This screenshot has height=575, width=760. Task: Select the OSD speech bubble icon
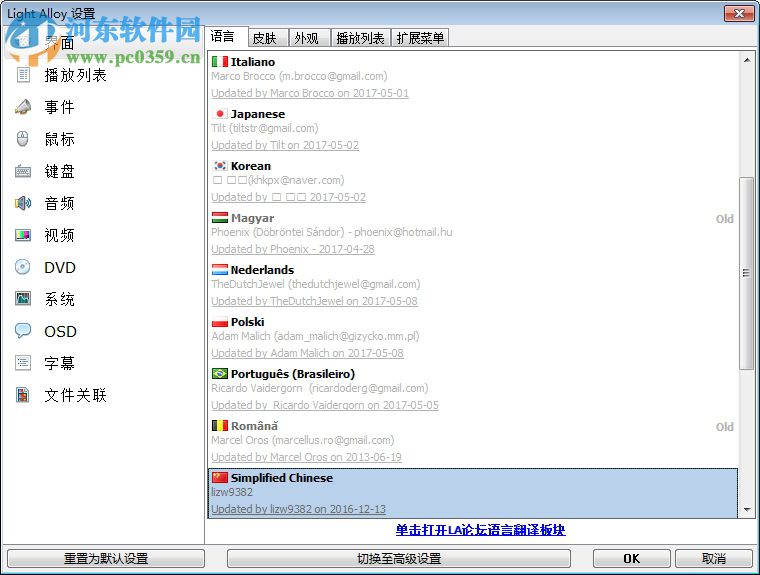click(x=23, y=331)
